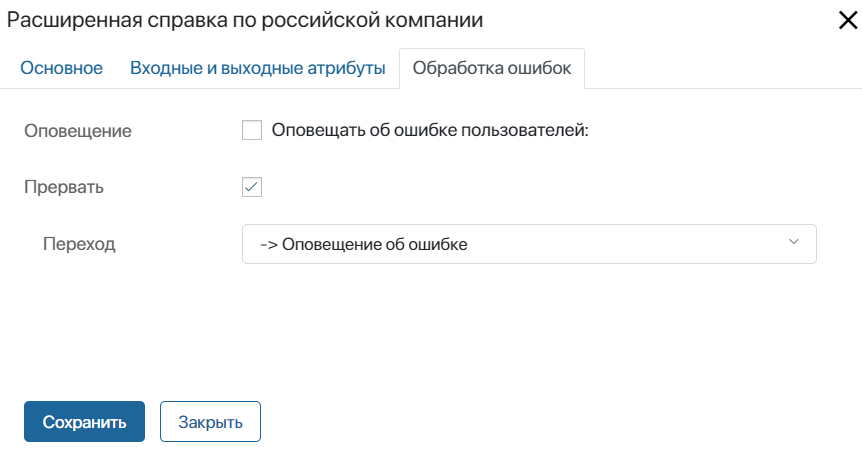The width and height of the screenshot is (862, 451).
Task: Click empty space beside Обработка ошибок tab
Action: (x=723, y=68)
